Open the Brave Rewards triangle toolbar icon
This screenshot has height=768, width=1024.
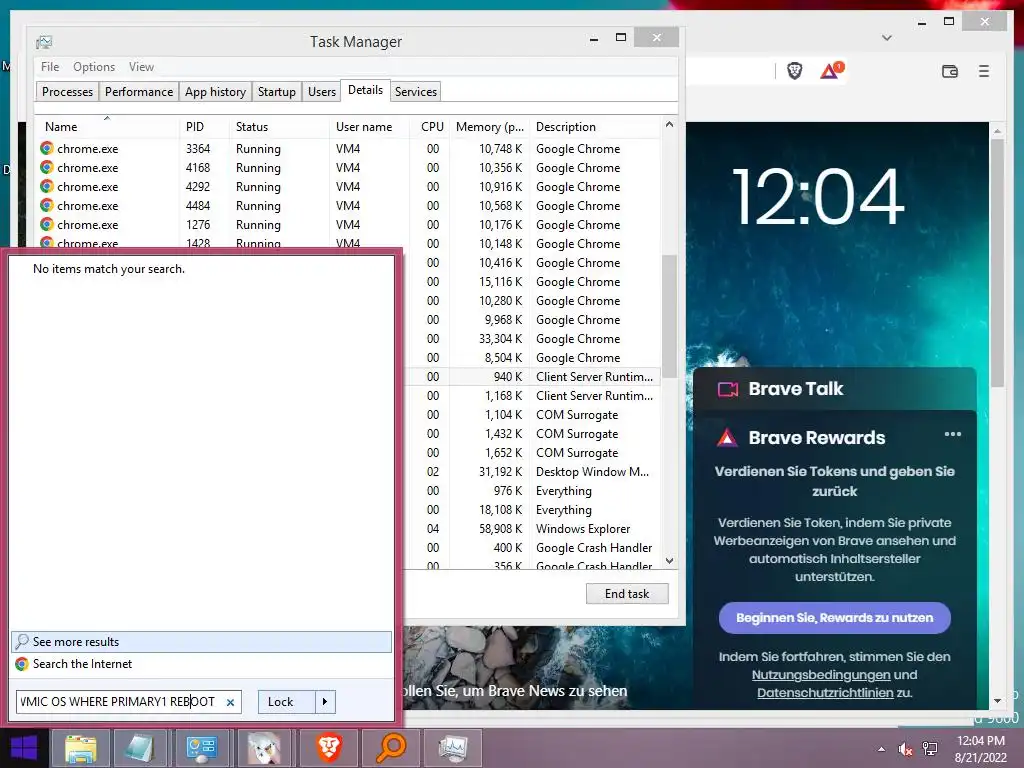coord(831,71)
